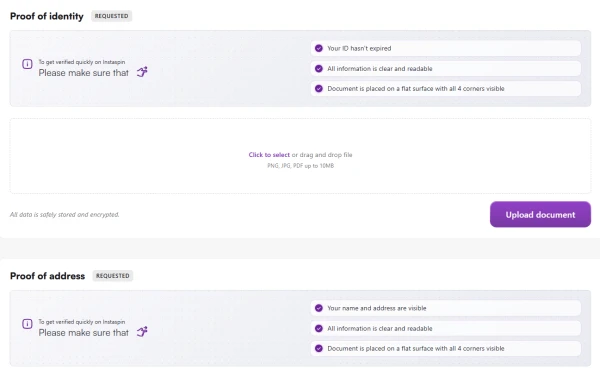
Task: Click the Proof of address heading
Action: (47, 276)
